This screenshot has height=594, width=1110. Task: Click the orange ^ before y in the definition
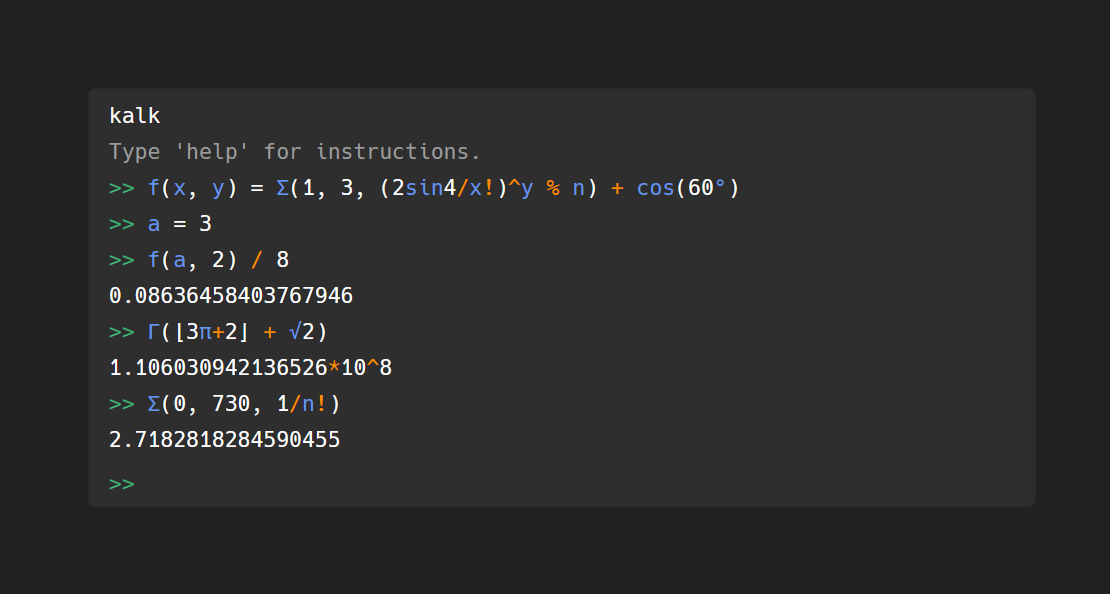[514, 186]
